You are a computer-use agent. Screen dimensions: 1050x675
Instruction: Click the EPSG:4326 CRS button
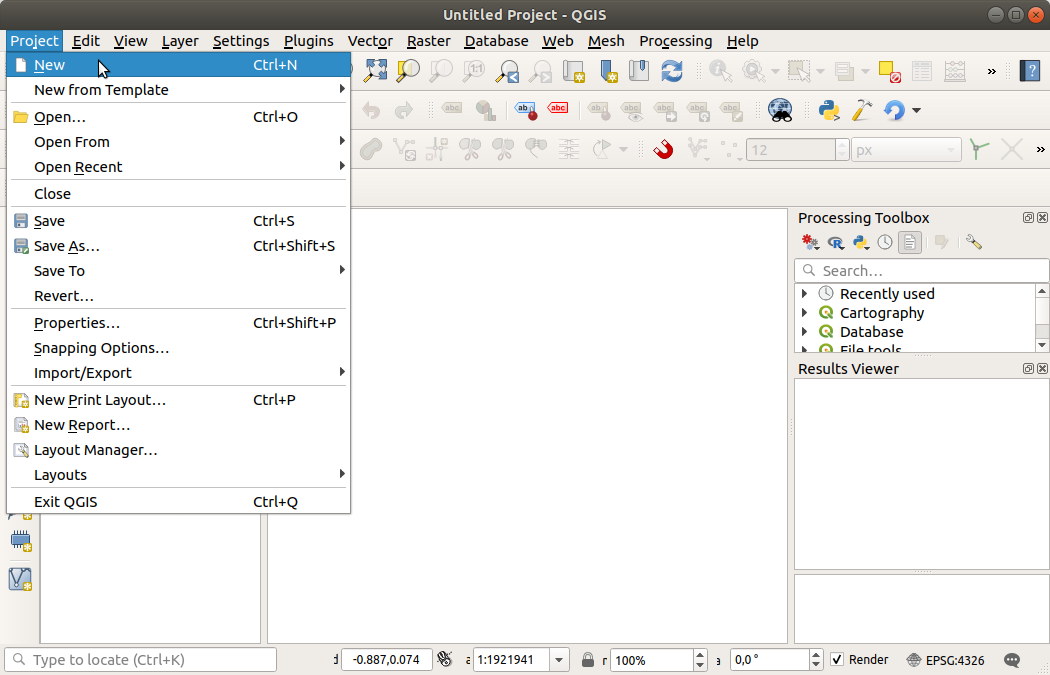(945, 660)
